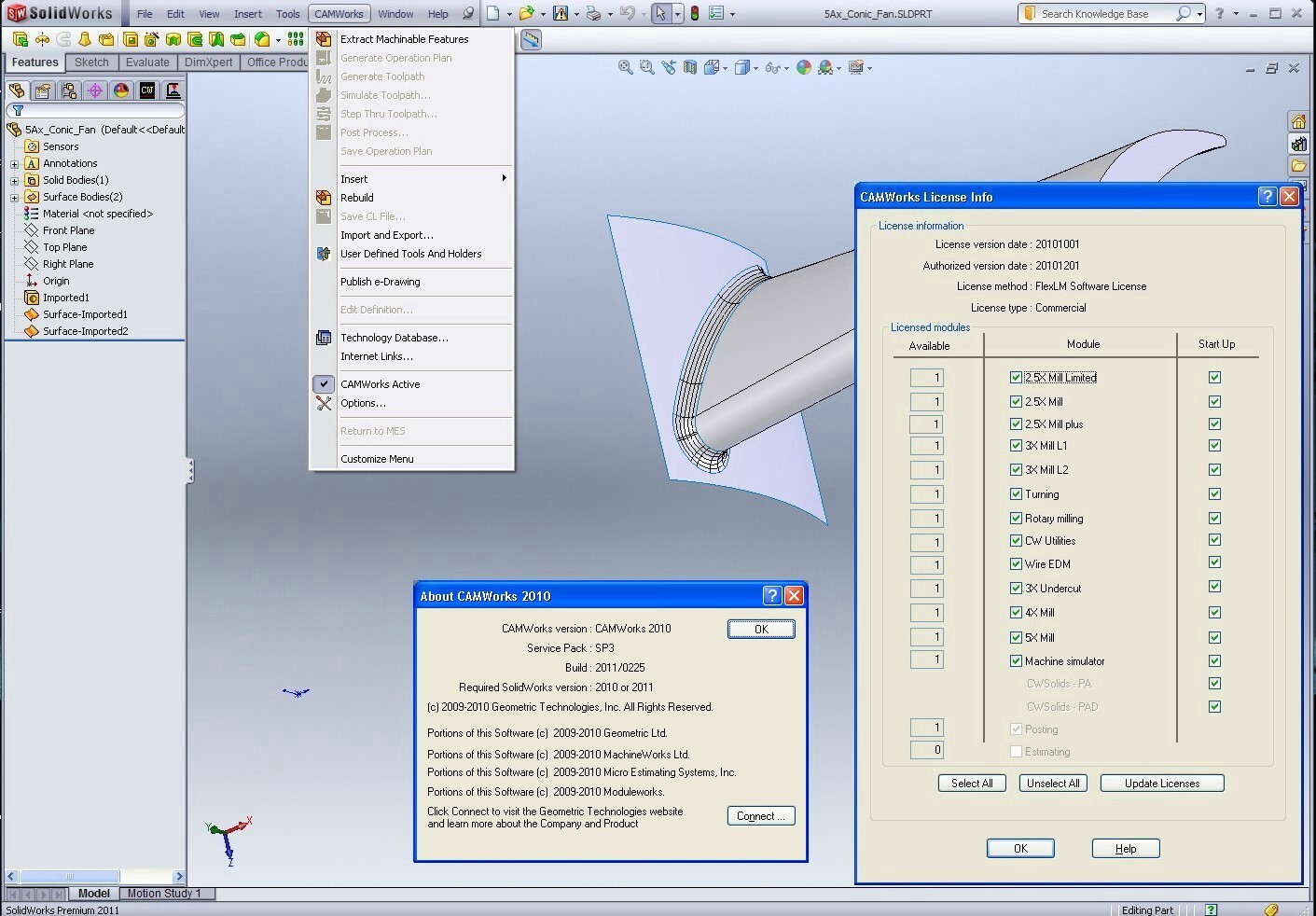Click the Zoom to Area icon
The image size is (1316, 916).
click(x=647, y=67)
